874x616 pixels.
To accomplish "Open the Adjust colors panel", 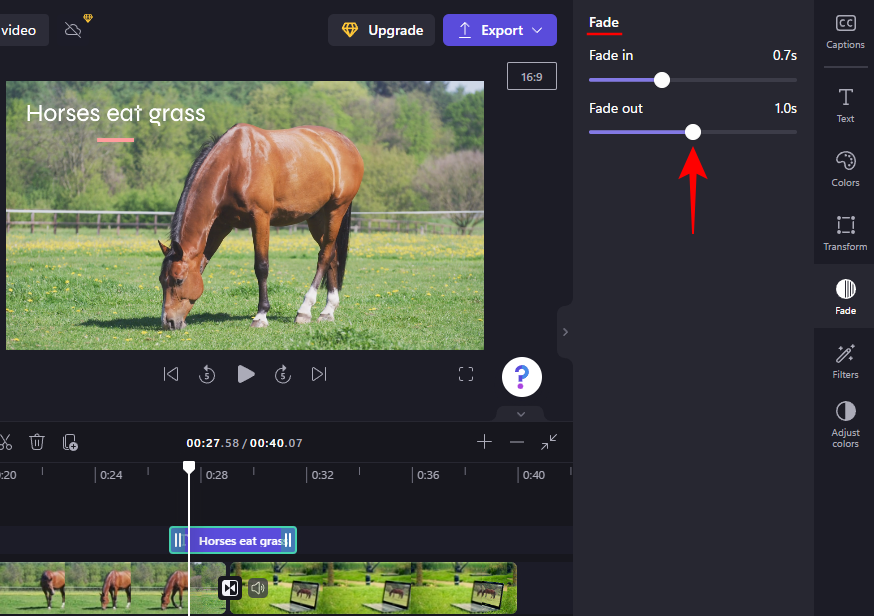I will [x=845, y=421].
